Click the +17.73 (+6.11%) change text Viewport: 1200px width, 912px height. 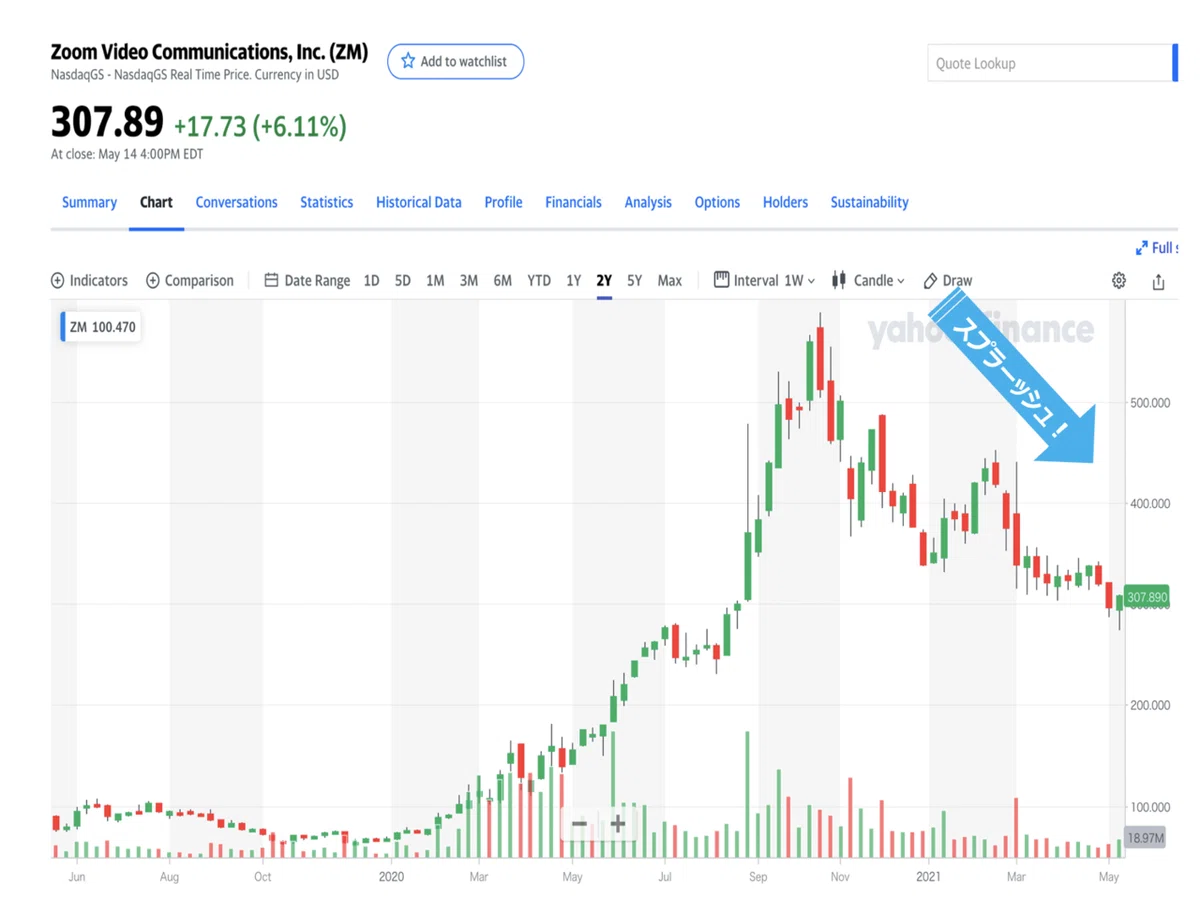pos(260,126)
